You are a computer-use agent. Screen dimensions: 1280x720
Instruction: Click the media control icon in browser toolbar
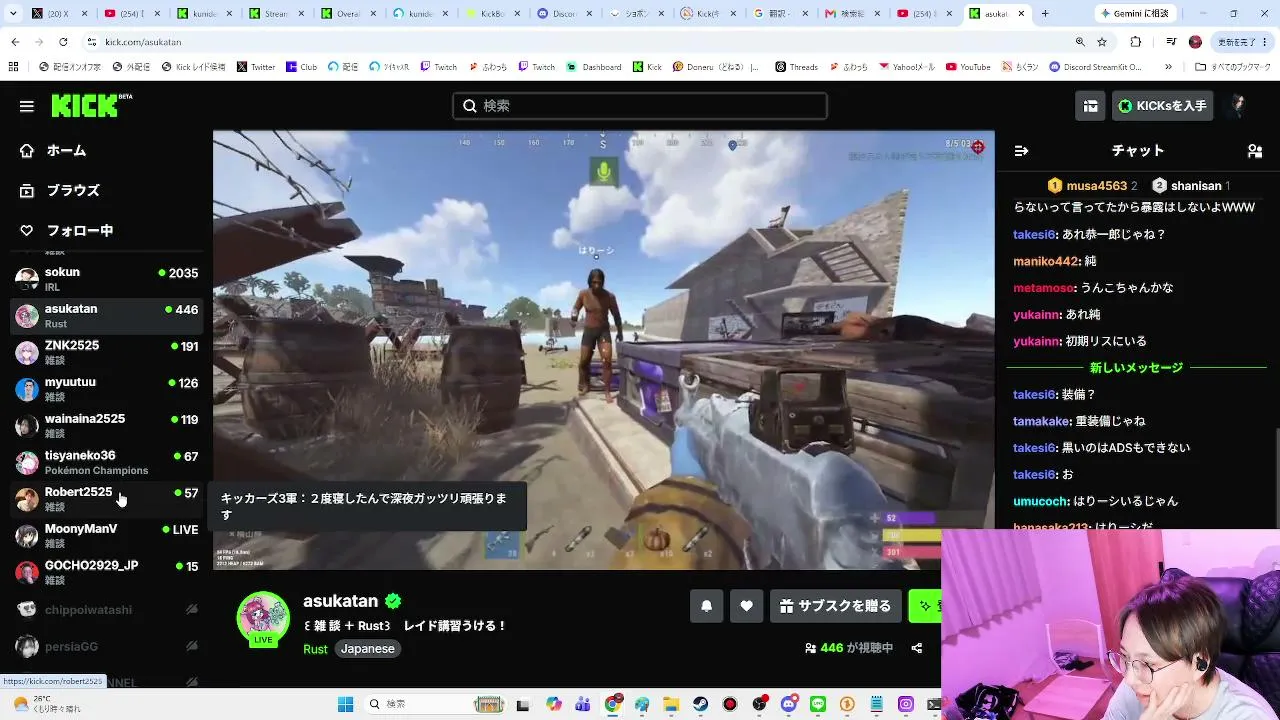tap(1171, 42)
